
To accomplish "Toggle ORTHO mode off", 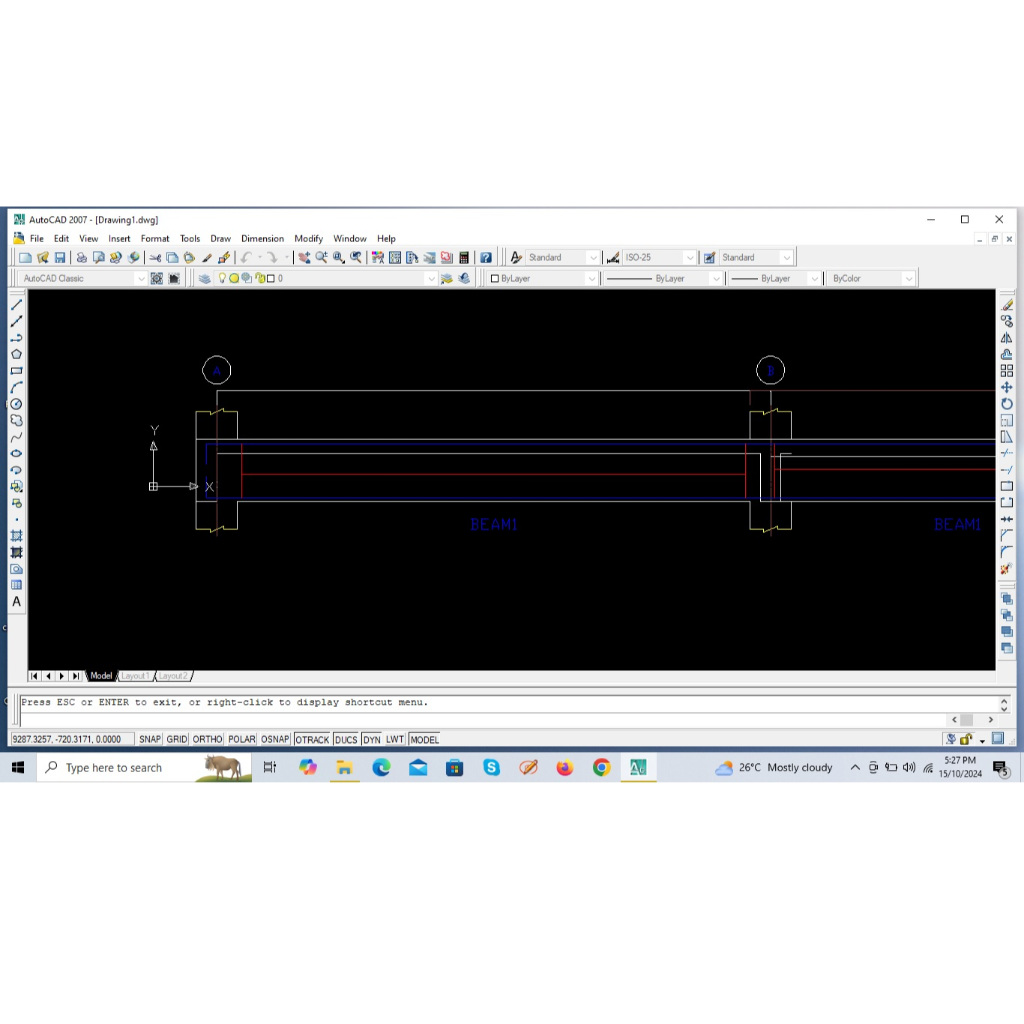I will (207, 739).
